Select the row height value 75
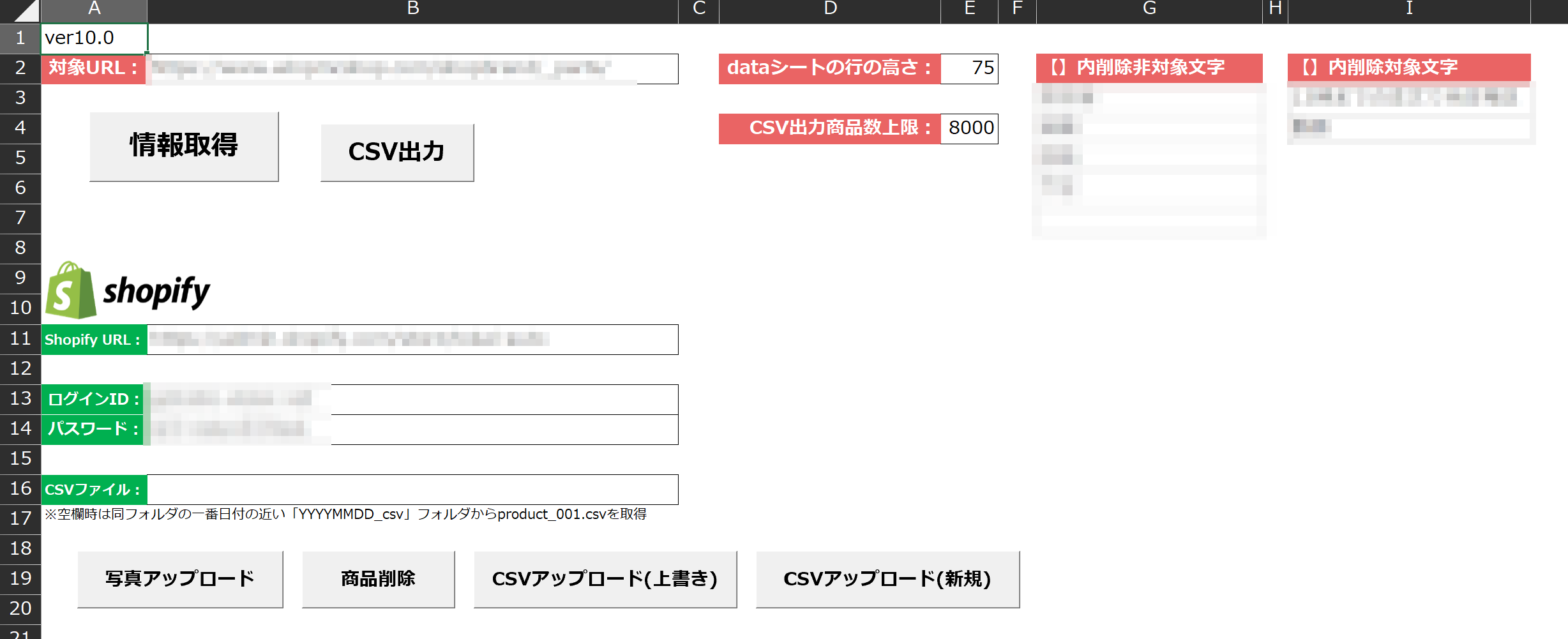Image resolution: width=1568 pixels, height=639 pixels. coord(969,68)
